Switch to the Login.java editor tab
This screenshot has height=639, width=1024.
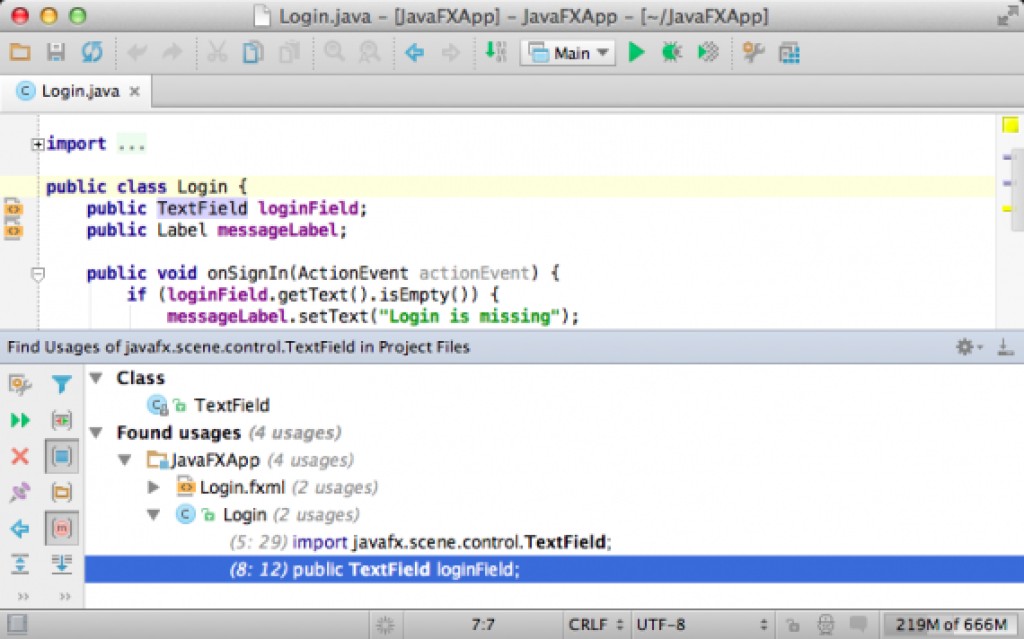click(x=79, y=91)
